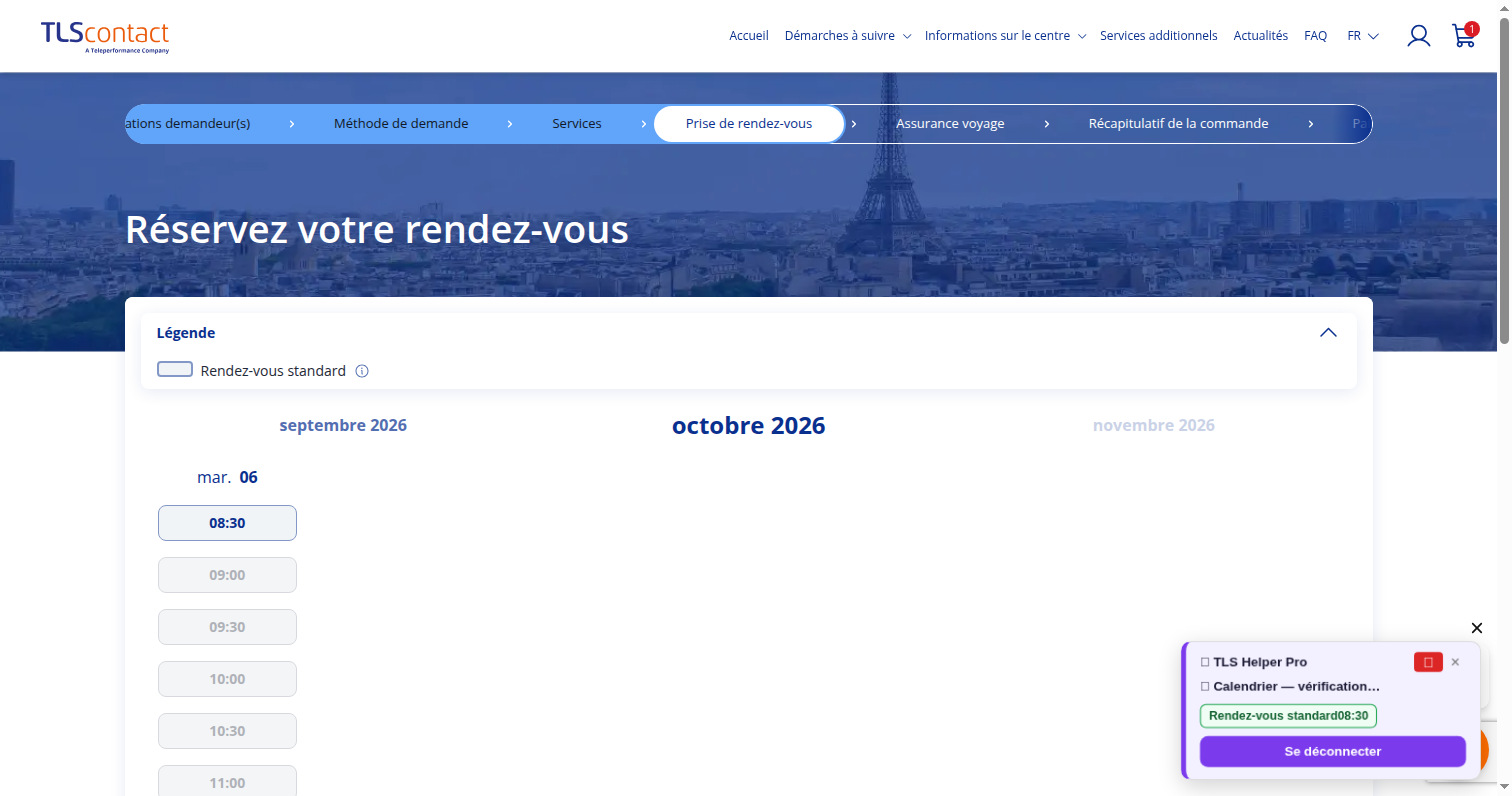Click the mar. 06 date header
This screenshot has width=1512, height=796.
[x=227, y=477]
